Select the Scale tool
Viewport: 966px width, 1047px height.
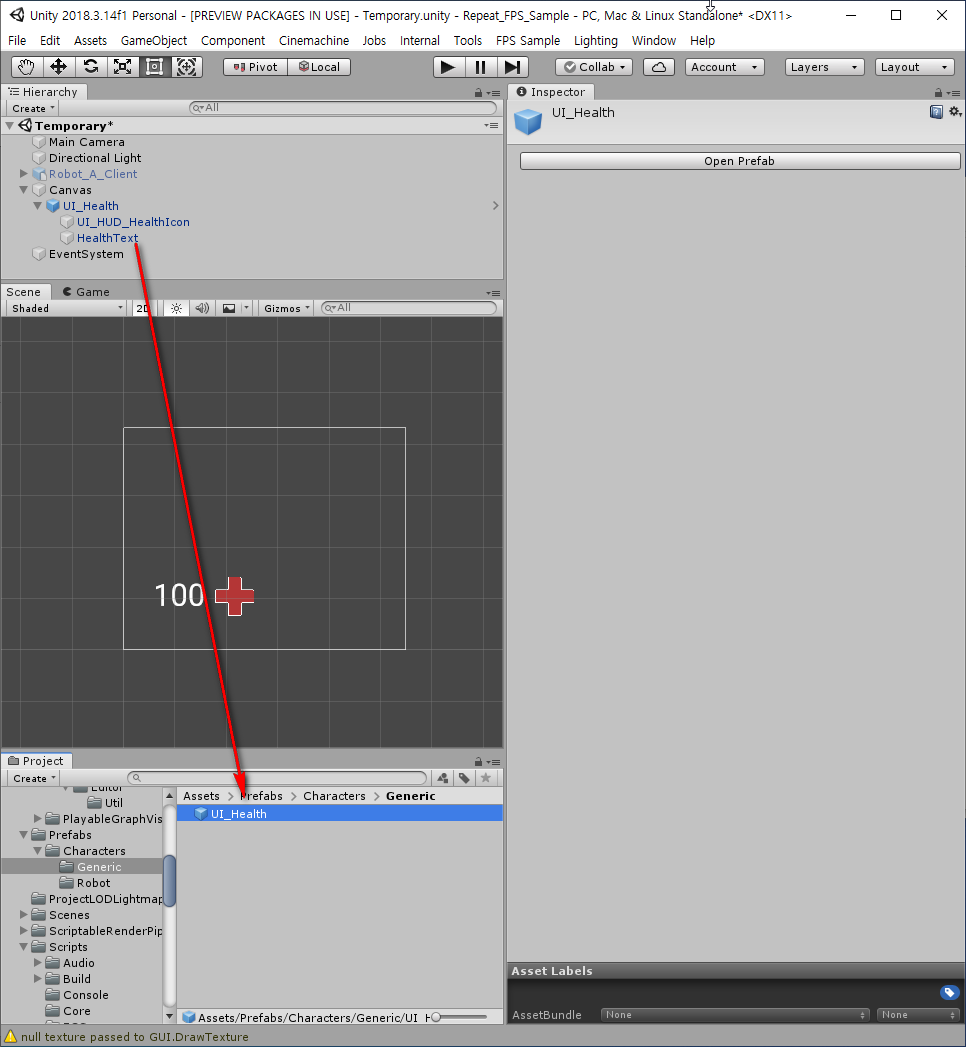click(123, 67)
